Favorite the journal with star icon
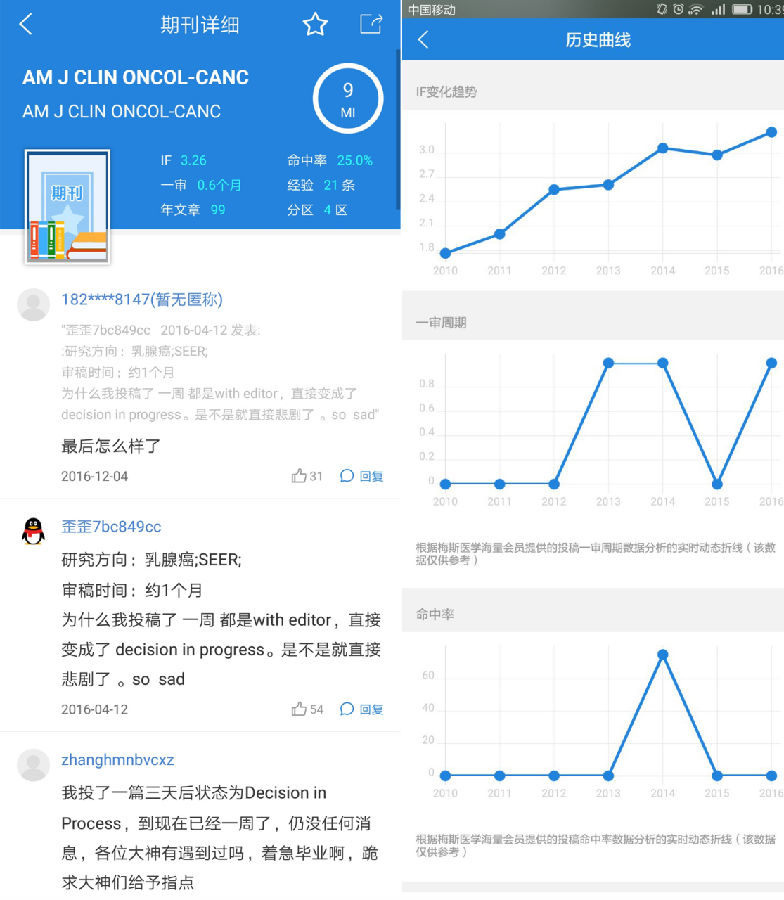Image resolution: width=784 pixels, height=900 pixels. (315, 25)
